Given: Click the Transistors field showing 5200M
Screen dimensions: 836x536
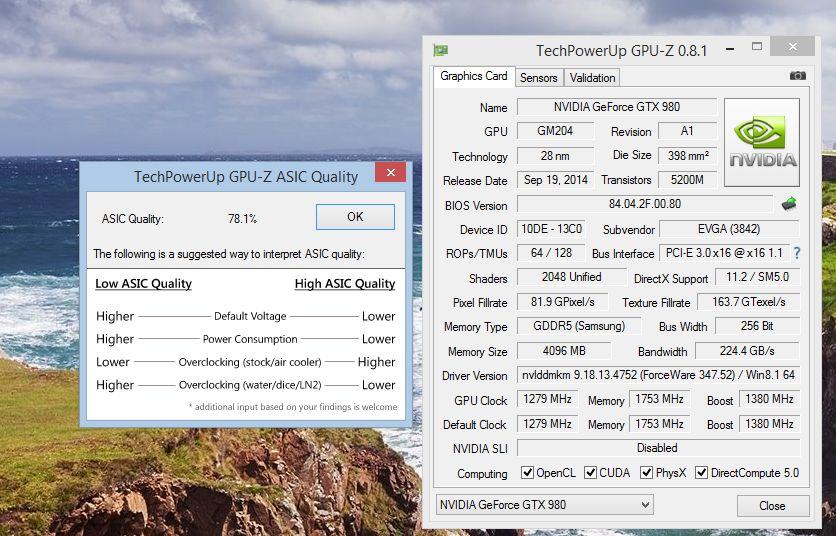Looking at the screenshot, I should coord(687,180).
